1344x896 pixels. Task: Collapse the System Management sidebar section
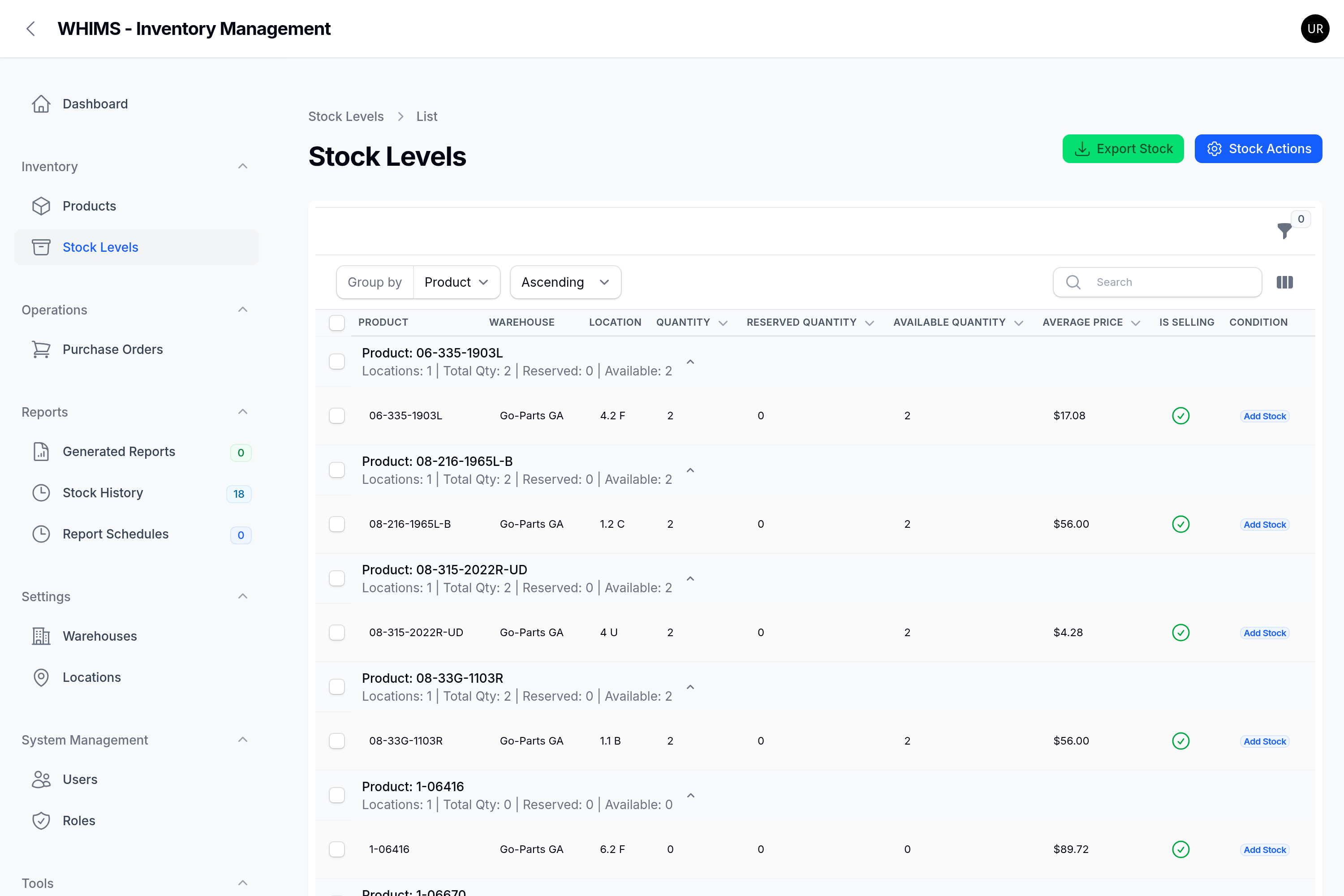243,740
